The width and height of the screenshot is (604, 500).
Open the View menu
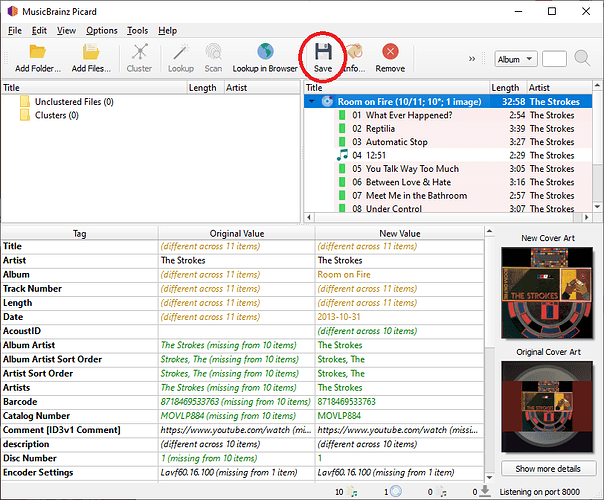[x=66, y=30]
